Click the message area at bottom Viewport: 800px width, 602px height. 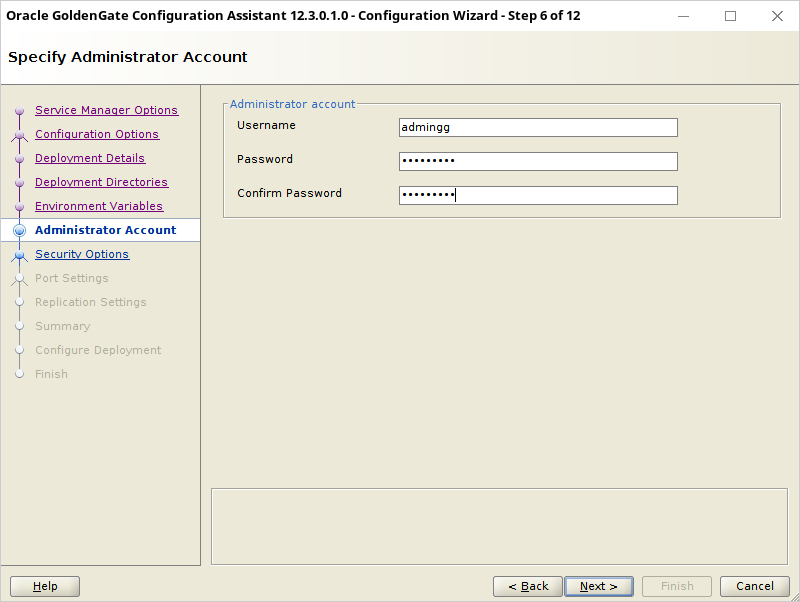tap(499, 526)
